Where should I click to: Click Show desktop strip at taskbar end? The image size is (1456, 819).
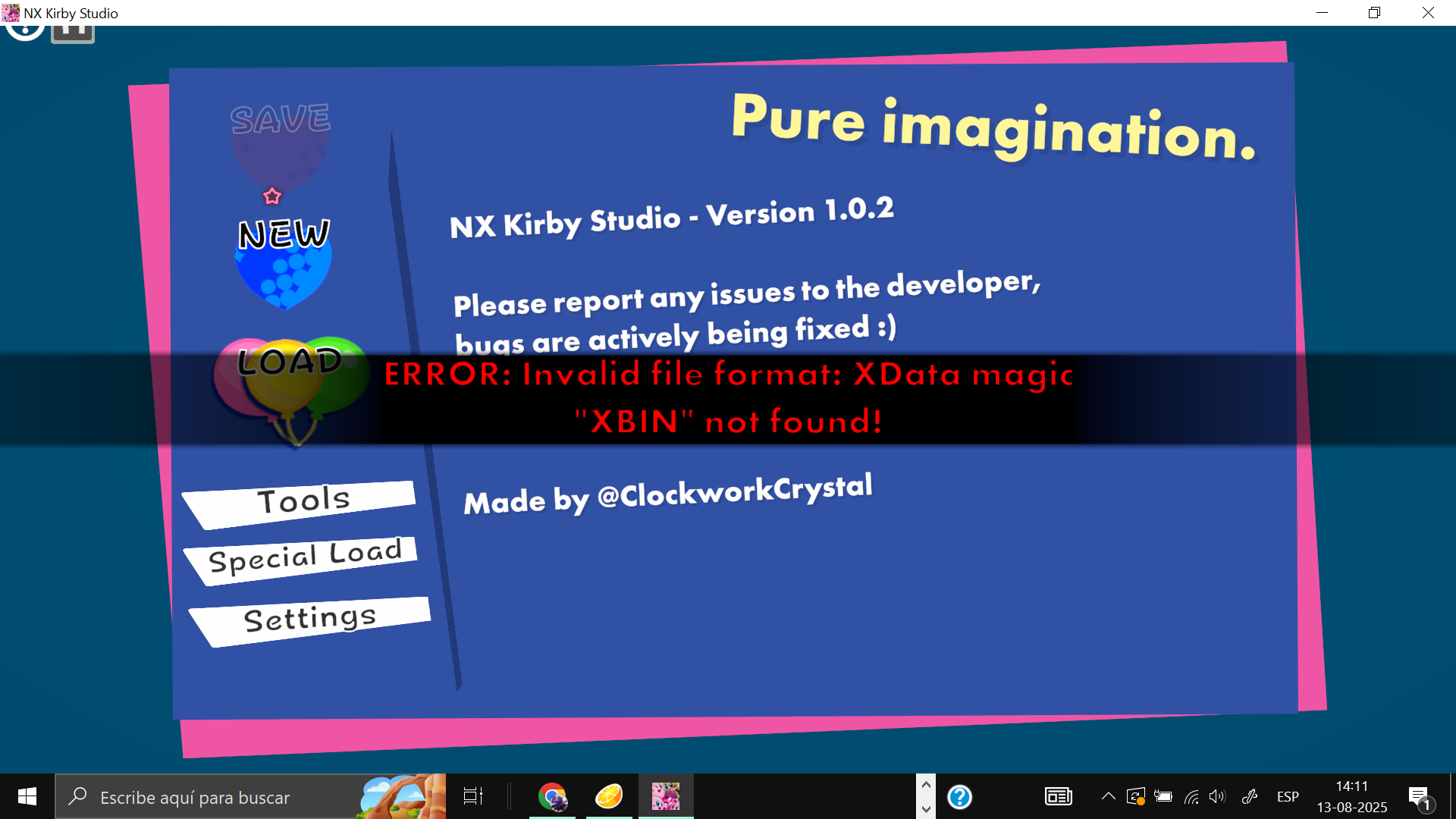(x=1452, y=796)
